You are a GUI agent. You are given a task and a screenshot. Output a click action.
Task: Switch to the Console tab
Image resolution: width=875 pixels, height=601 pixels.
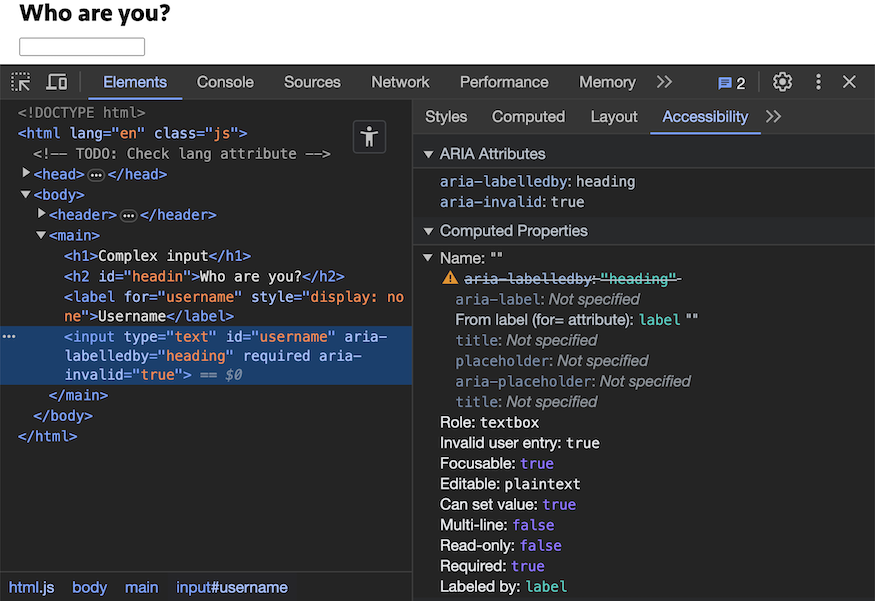[x=225, y=82]
